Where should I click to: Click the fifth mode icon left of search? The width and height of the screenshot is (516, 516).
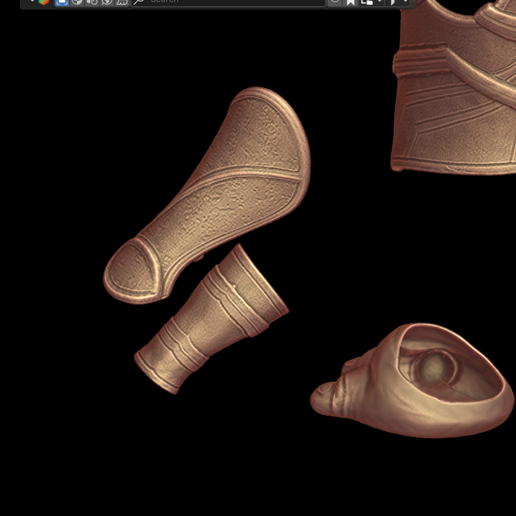122,2
